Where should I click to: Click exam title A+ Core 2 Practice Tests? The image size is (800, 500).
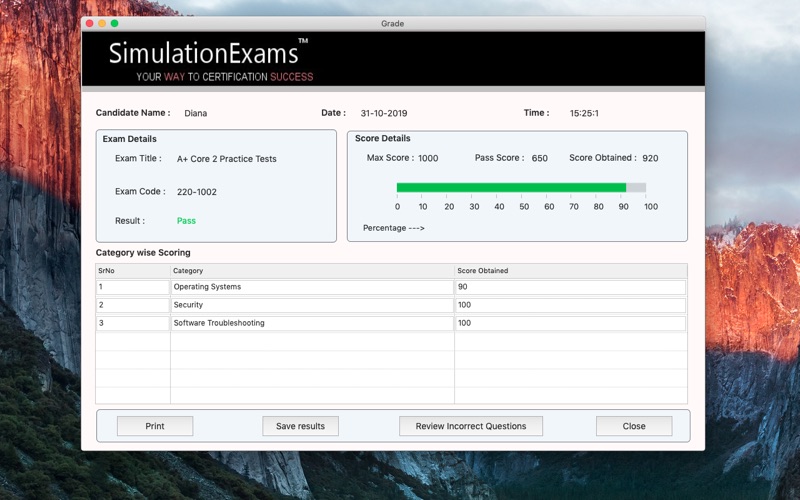pyautogui.click(x=227, y=159)
